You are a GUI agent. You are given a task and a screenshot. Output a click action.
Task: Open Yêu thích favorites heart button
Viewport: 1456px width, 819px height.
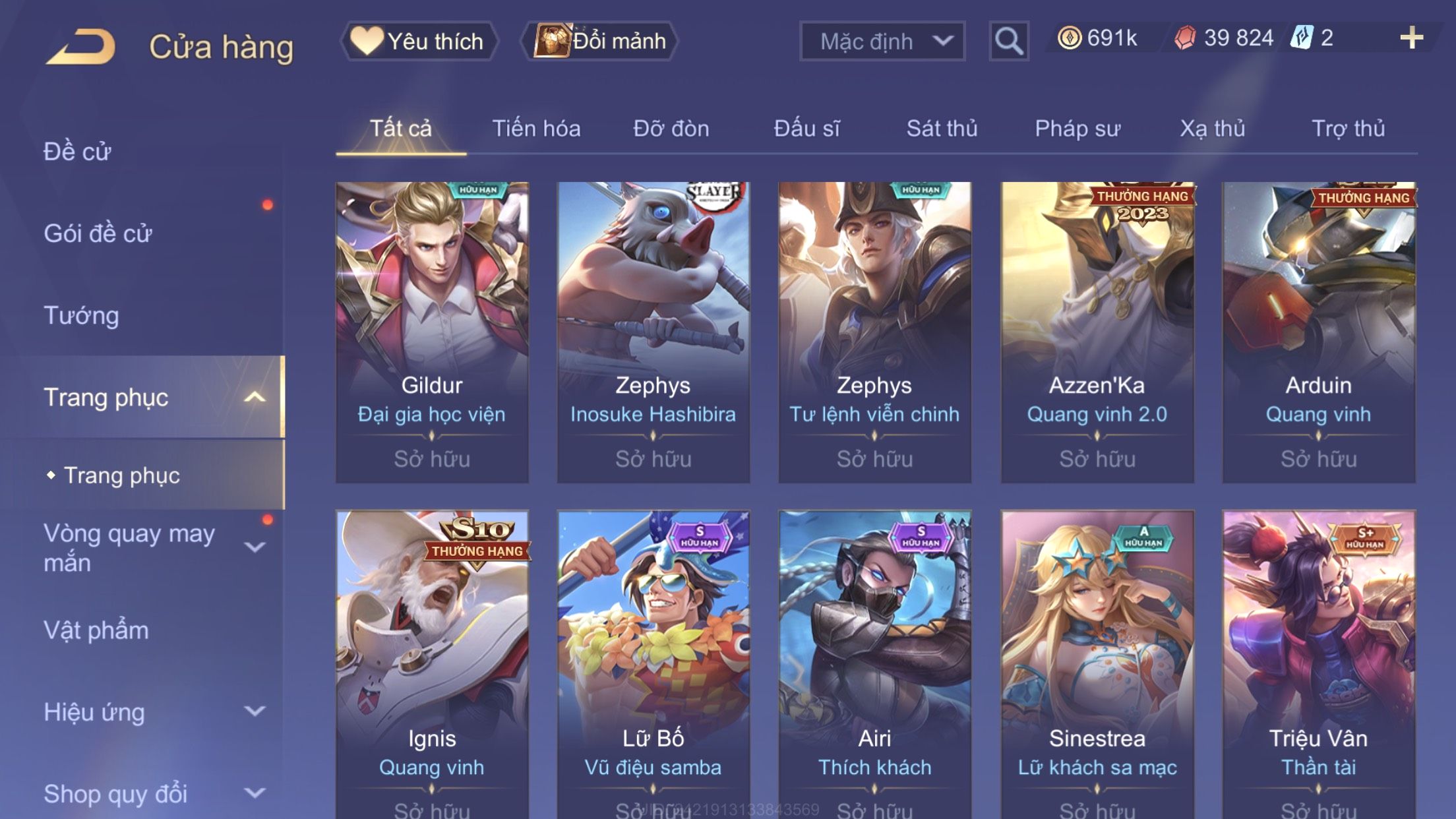click(x=419, y=41)
